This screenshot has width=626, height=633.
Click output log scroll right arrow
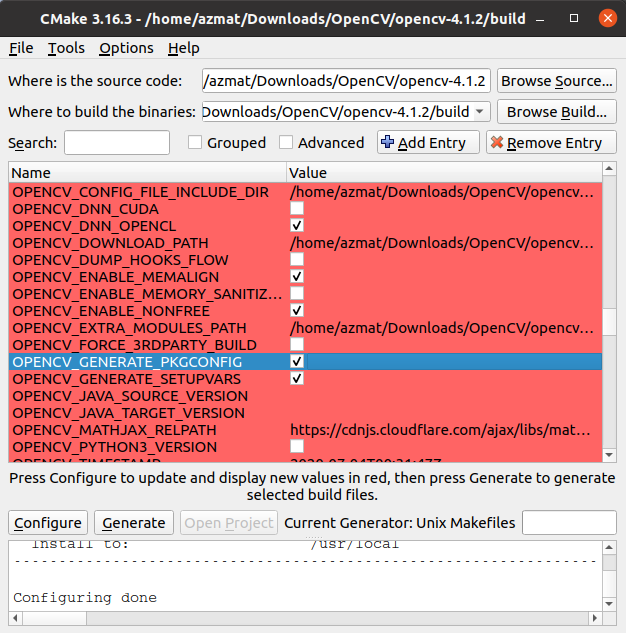coord(595,618)
